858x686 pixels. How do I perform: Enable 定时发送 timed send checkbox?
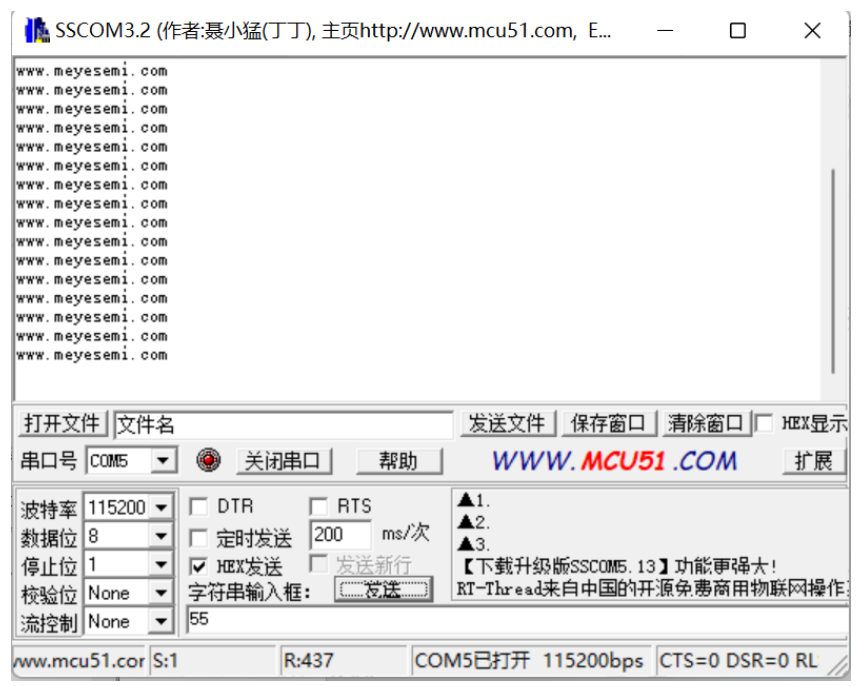[x=198, y=538]
